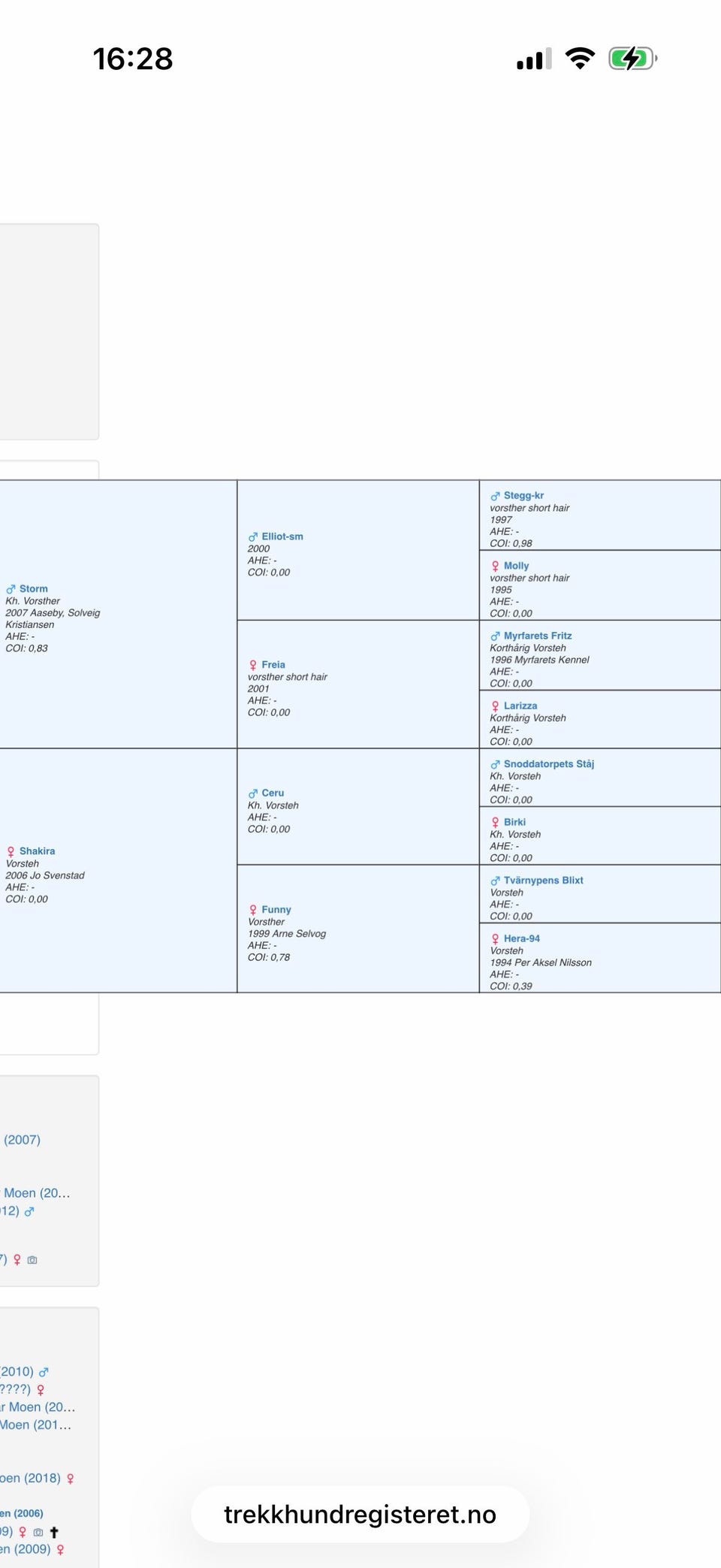This screenshot has width=721, height=1568.
Task: Open Hera-94 dog profile
Action: [522, 938]
